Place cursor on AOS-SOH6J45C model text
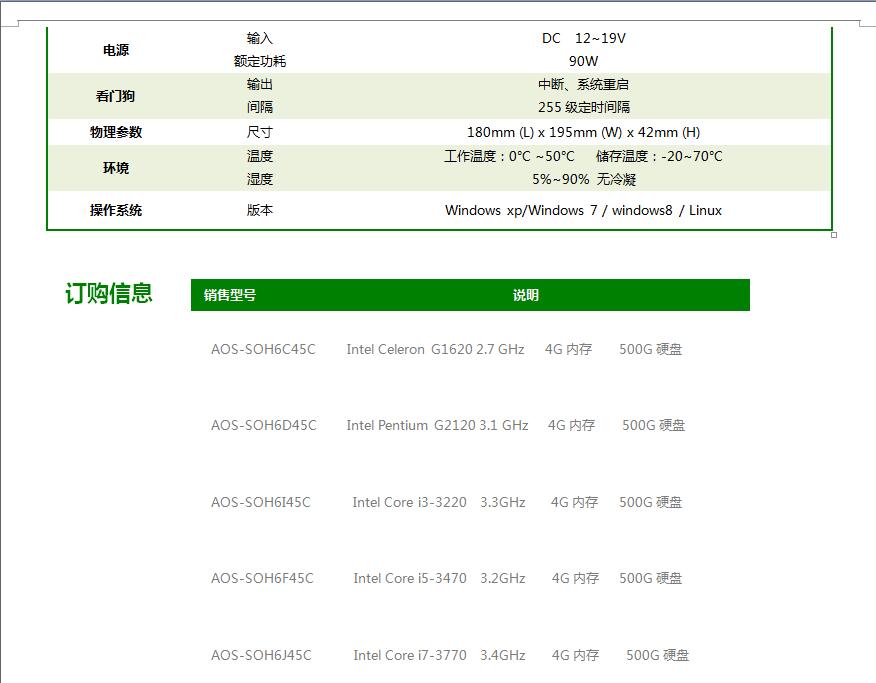This screenshot has width=876, height=683. [261, 655]
